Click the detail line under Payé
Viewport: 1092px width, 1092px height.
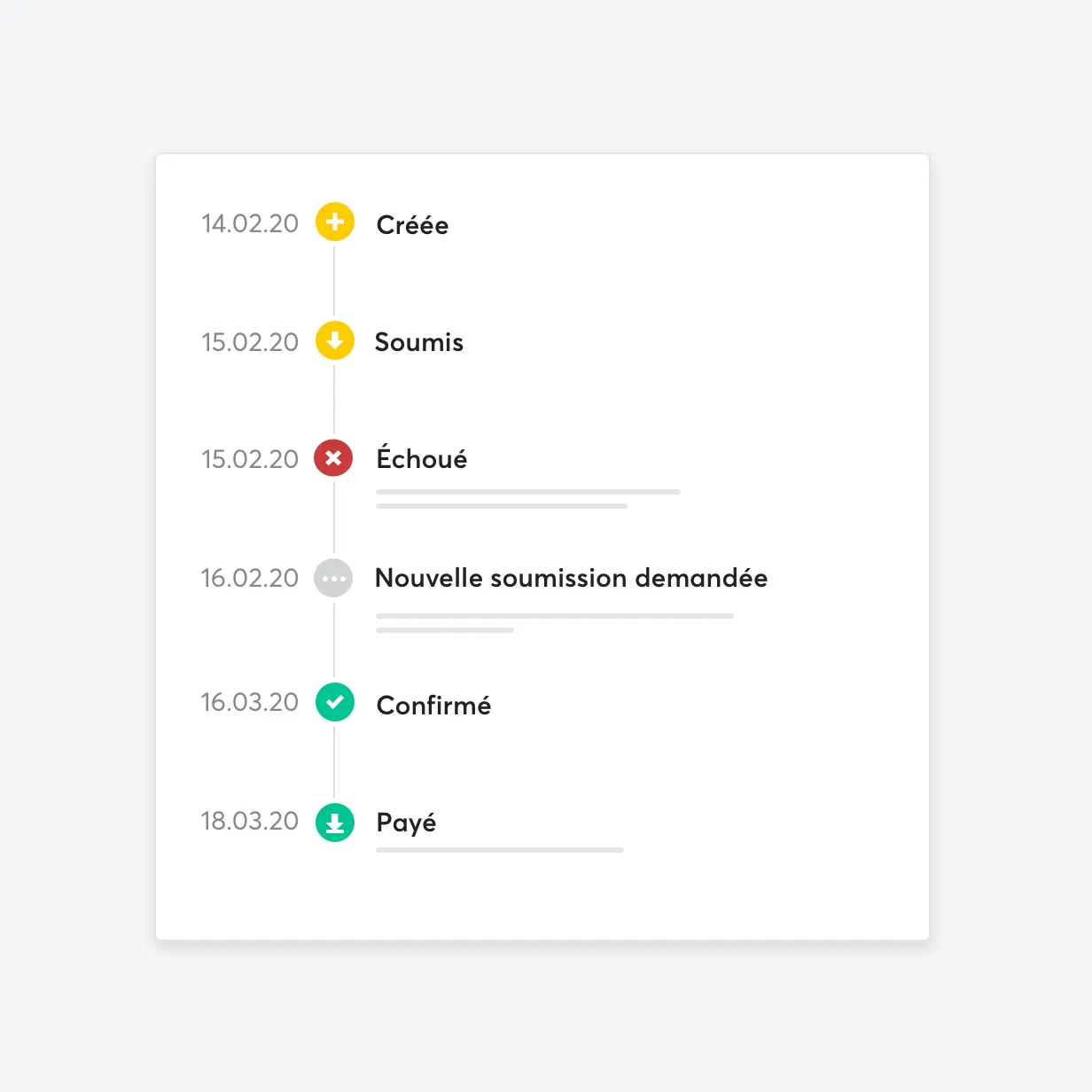point(500,850)
